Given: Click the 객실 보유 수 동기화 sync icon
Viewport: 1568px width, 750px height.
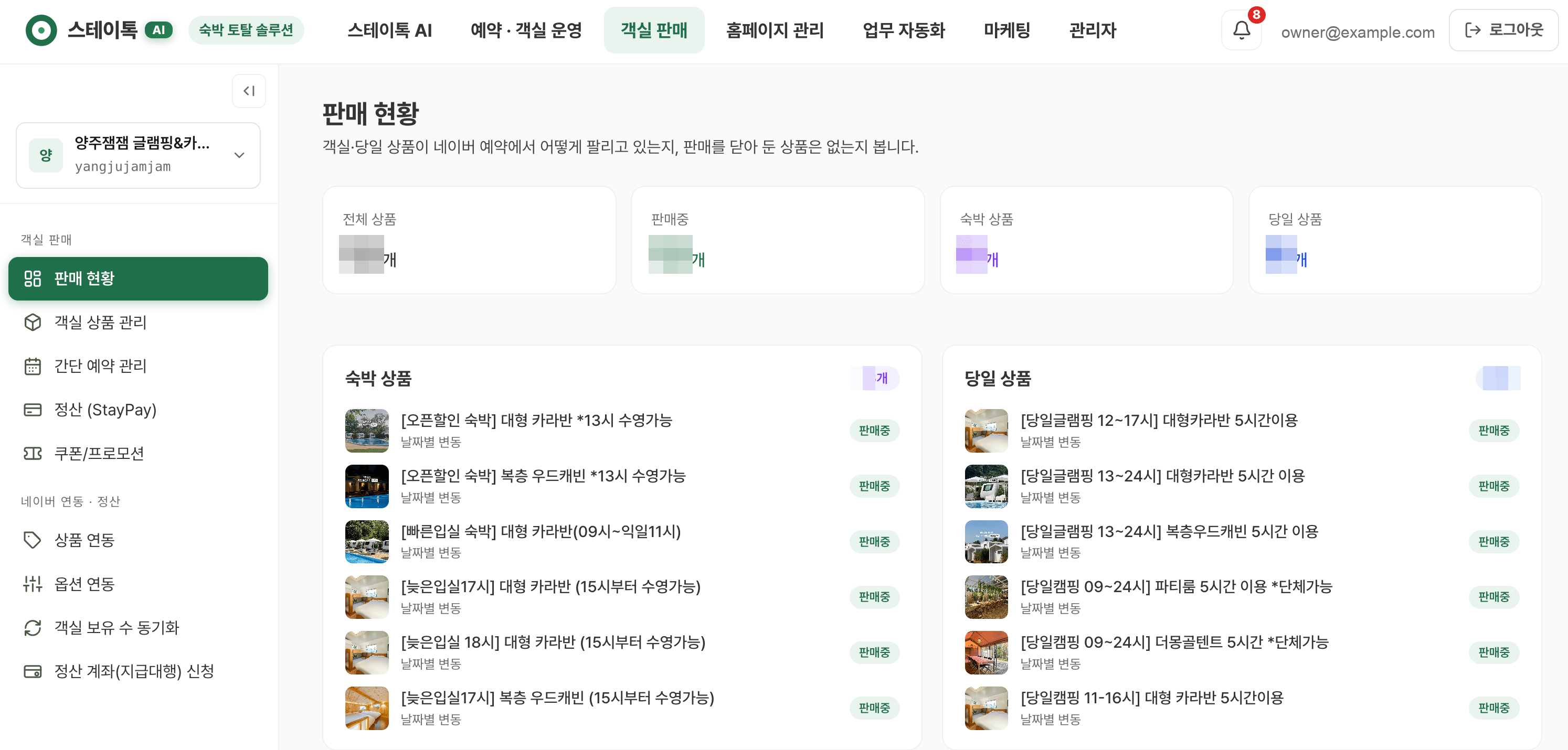Looking at the screenshot, I should (x=32, y=628).
